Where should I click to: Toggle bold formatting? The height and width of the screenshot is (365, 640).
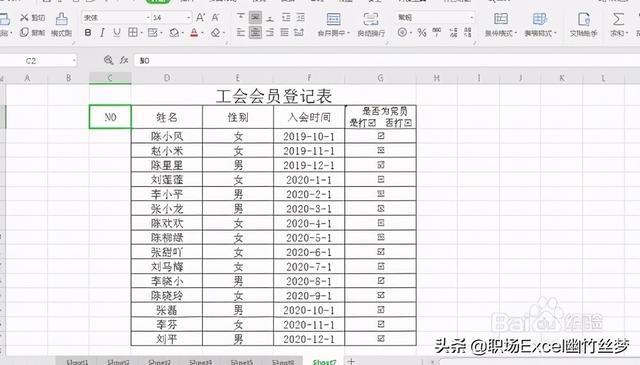[88, 33]
